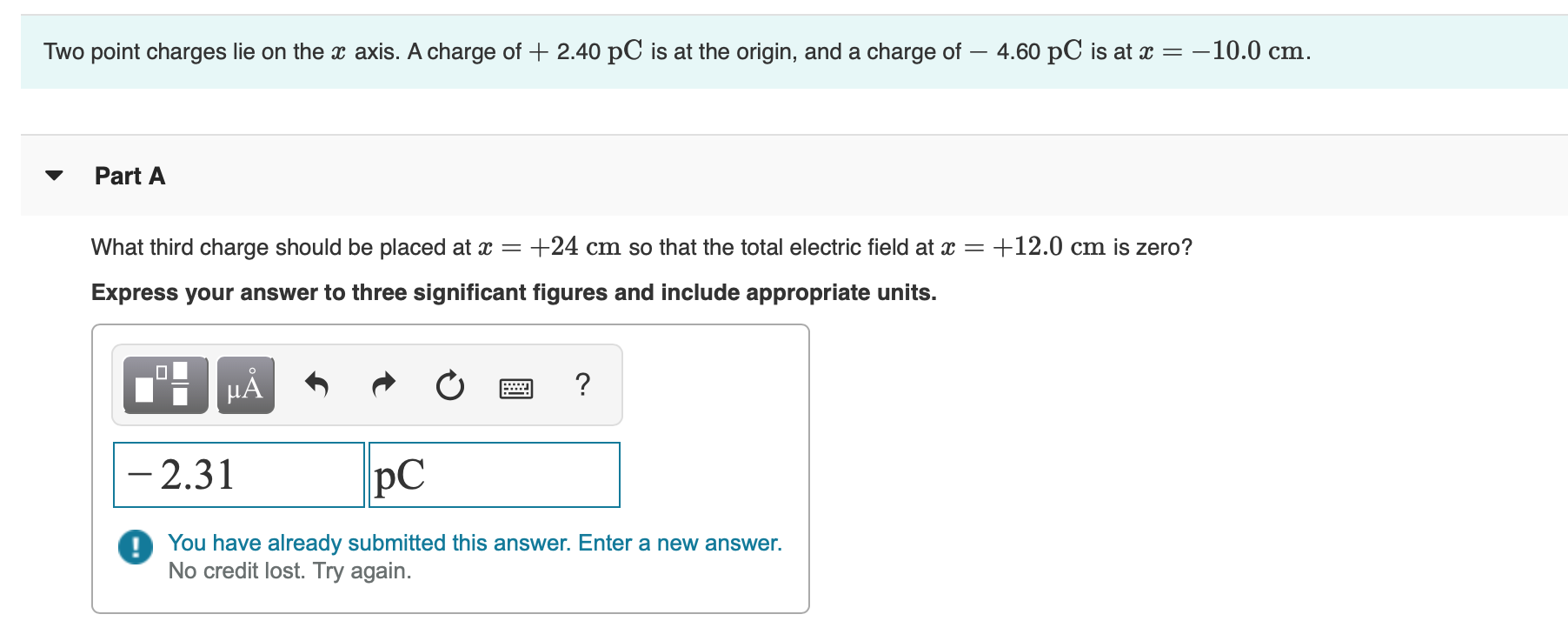
Task: Click the Part A question text
Action: click(x=641, y=246)
